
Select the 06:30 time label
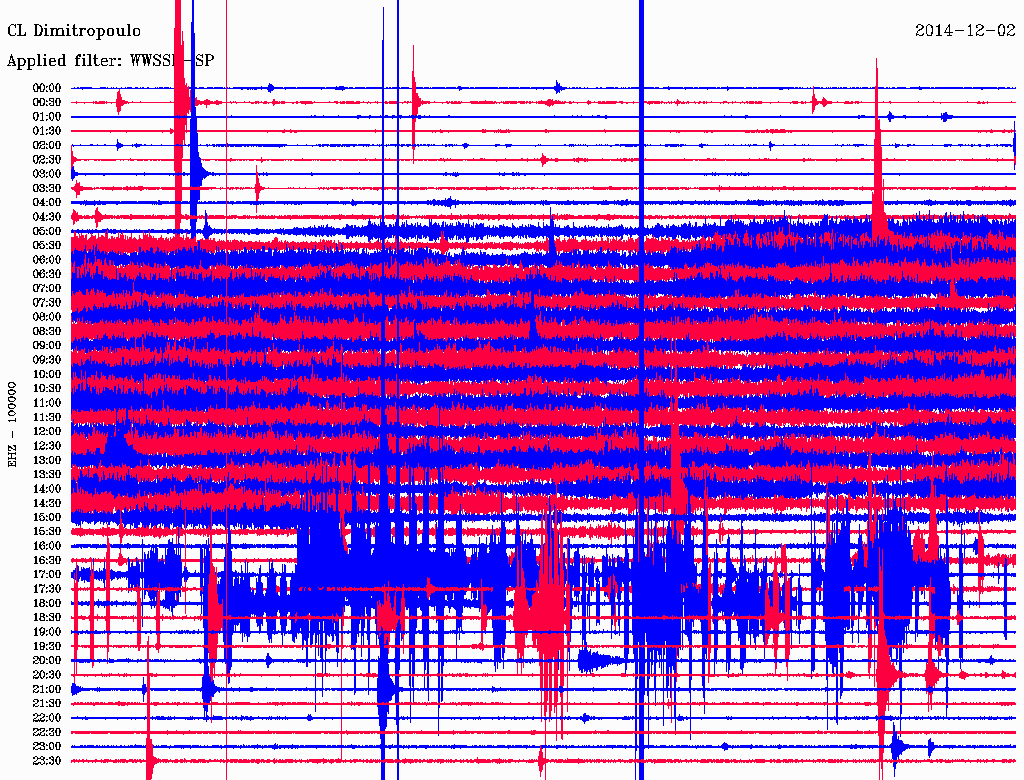coord(47,274)
